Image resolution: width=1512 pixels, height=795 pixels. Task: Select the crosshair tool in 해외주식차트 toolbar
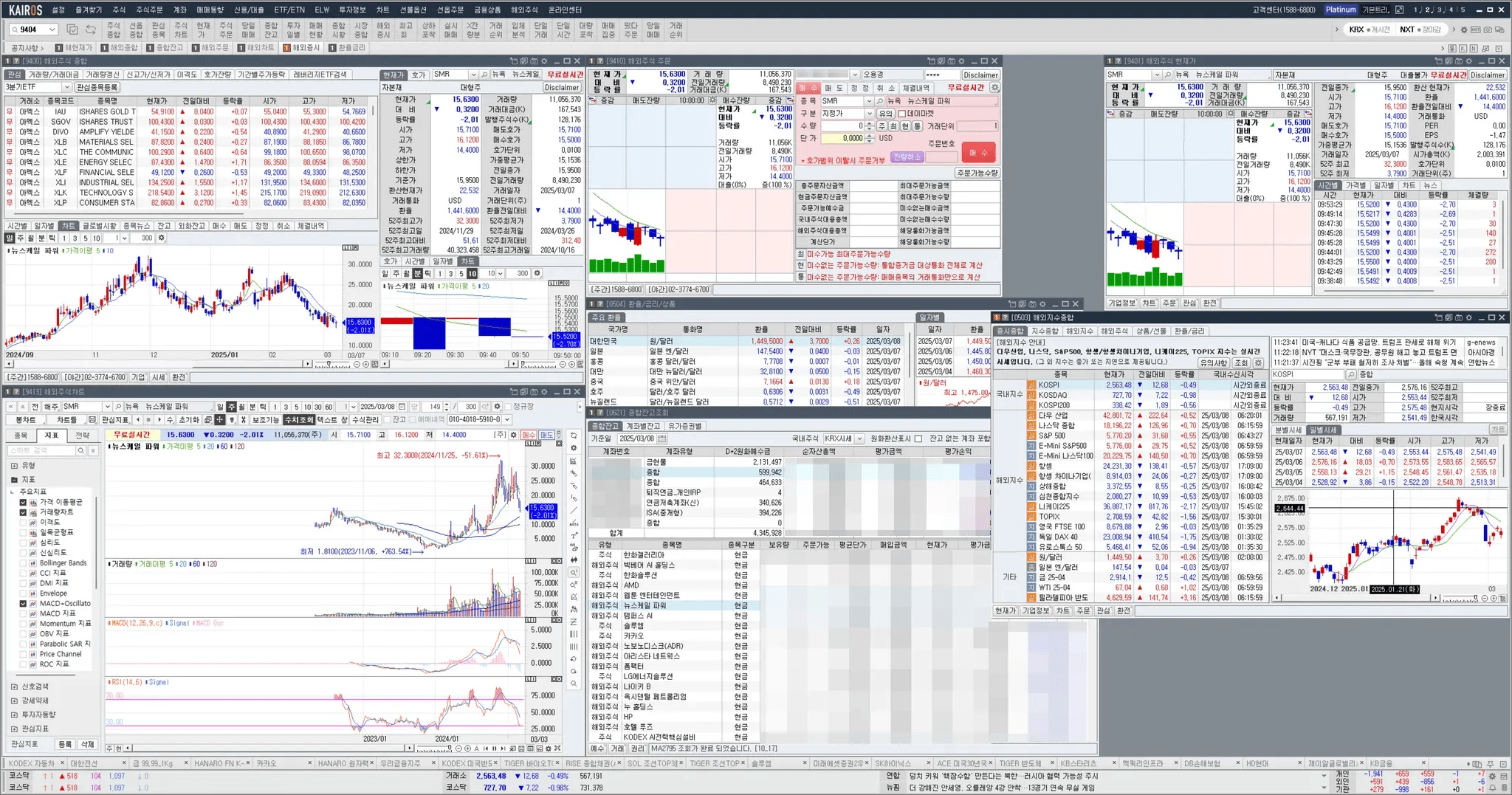coord(219,419)
